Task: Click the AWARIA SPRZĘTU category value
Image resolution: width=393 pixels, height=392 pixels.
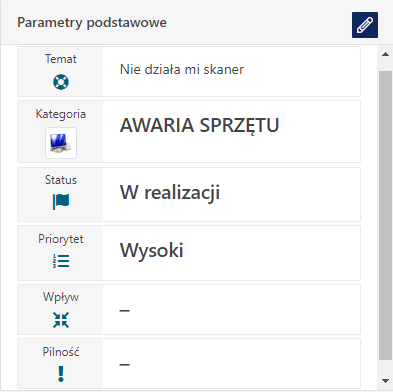Action: pos(199,125)
